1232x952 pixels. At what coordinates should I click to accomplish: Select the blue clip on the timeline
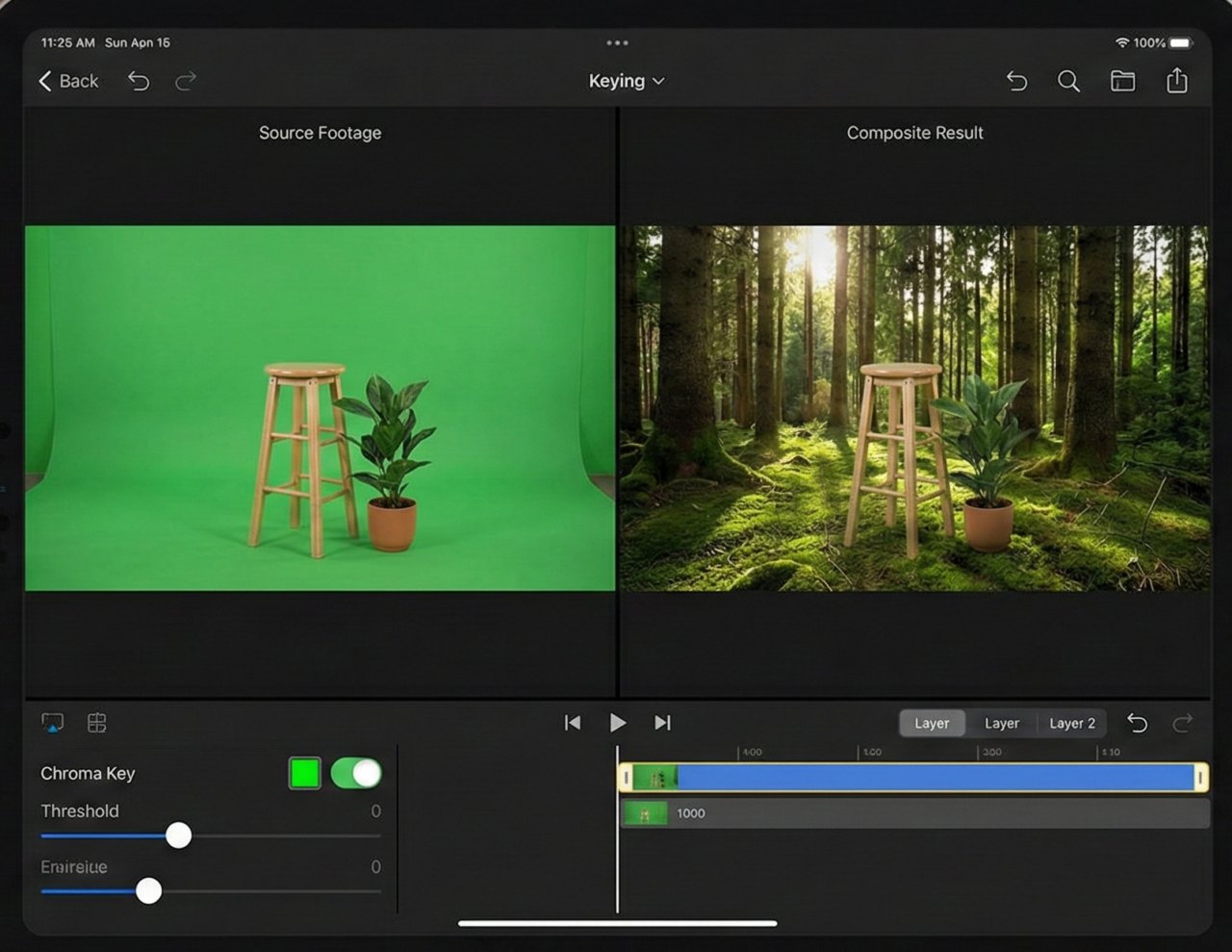click(934, 778)
